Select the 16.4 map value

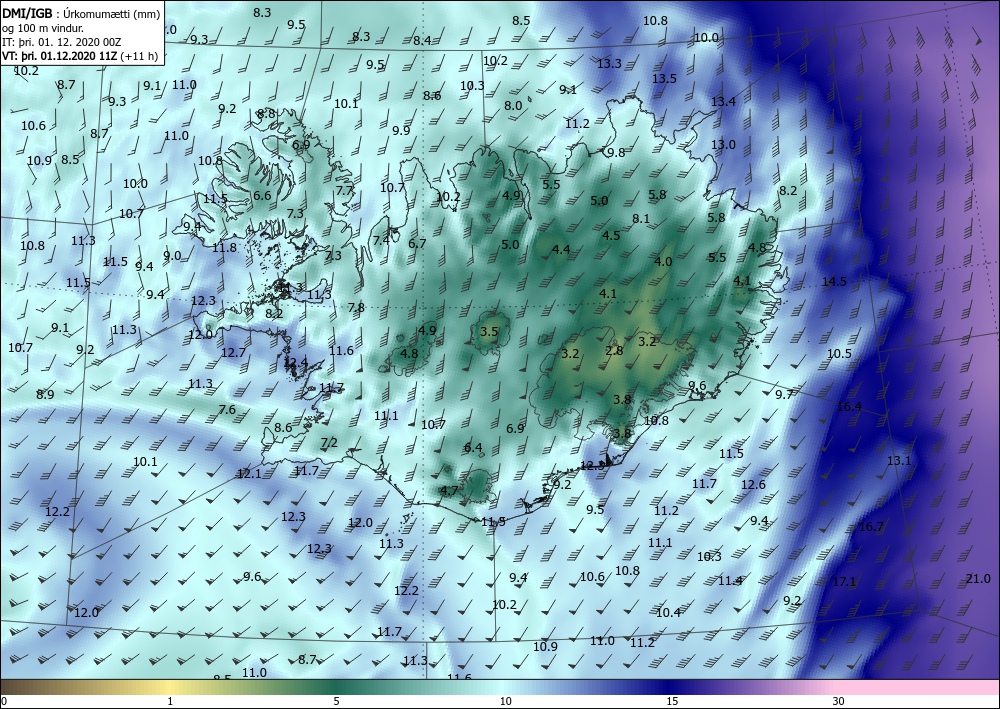tap(849, 407)
